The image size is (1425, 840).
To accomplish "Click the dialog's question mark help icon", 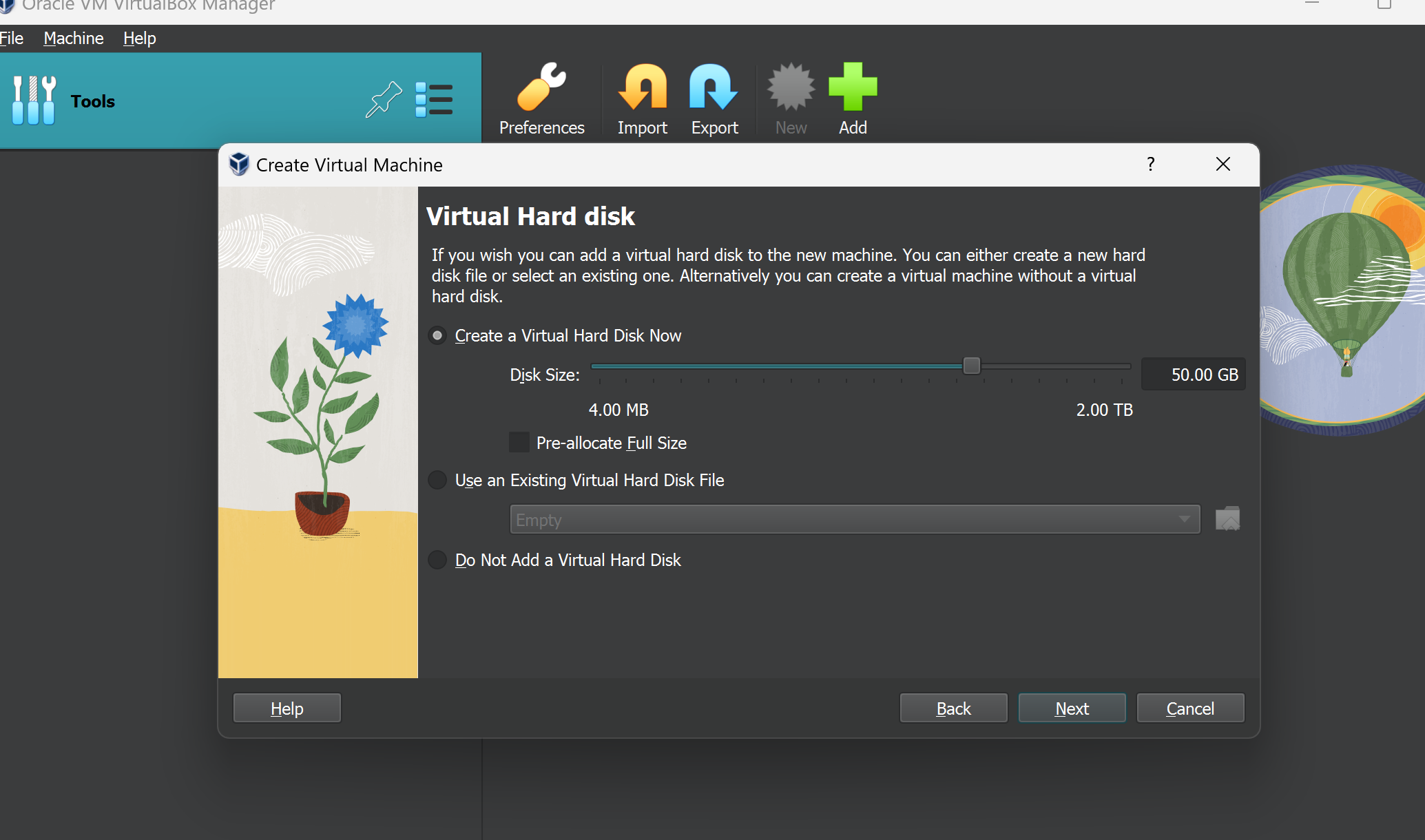I will tap(1150, 164).
